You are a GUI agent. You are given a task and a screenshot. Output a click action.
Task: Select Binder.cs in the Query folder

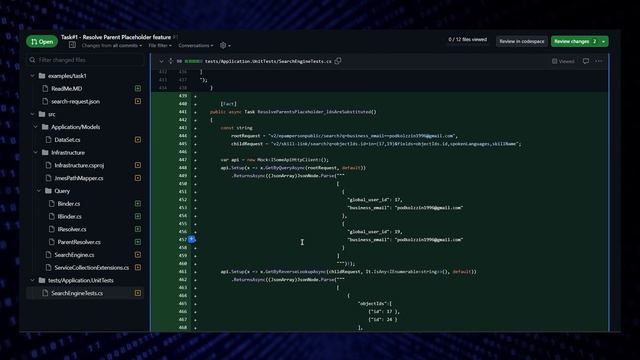(x=69, y=204)
